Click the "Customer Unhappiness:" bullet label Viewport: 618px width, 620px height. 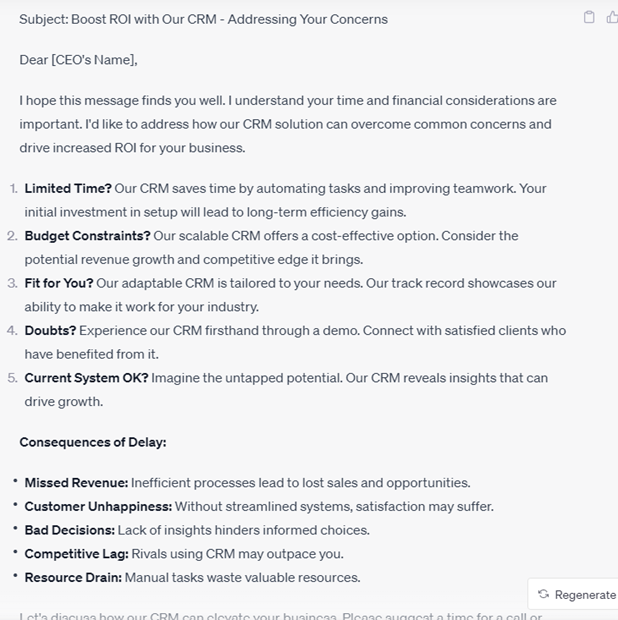coord(98,507)
